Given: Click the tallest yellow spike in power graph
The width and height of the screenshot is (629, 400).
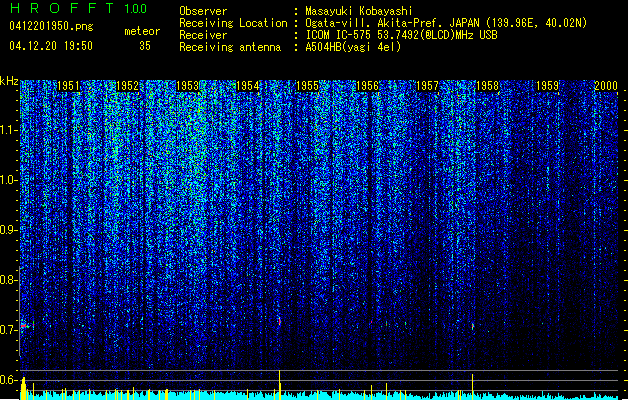Looking at the screenshot, I should tap(280, 384).
